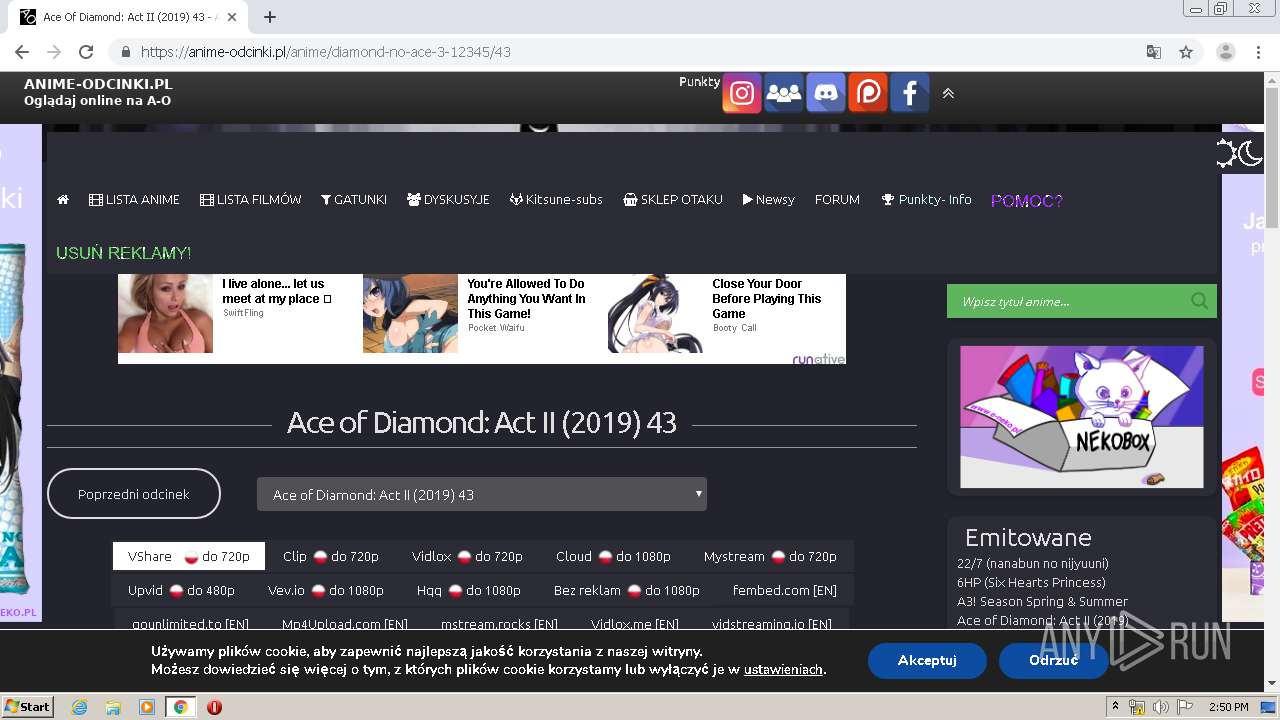Click Poprzedni odcinek button
The image size is (1280, 720).
[134, 494]
